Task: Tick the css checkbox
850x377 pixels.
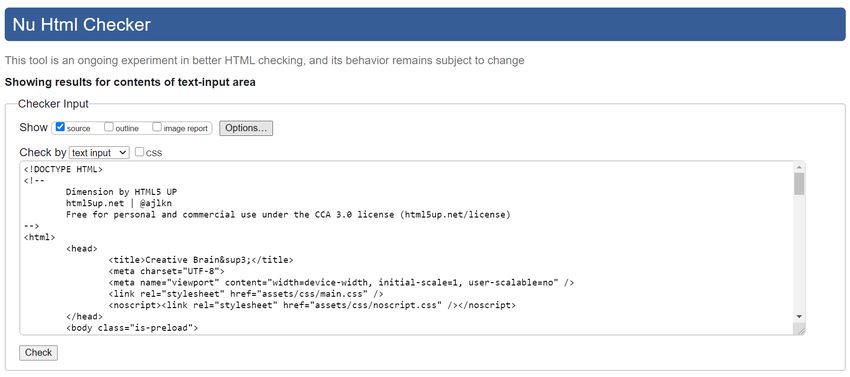Action: point(139,152)
